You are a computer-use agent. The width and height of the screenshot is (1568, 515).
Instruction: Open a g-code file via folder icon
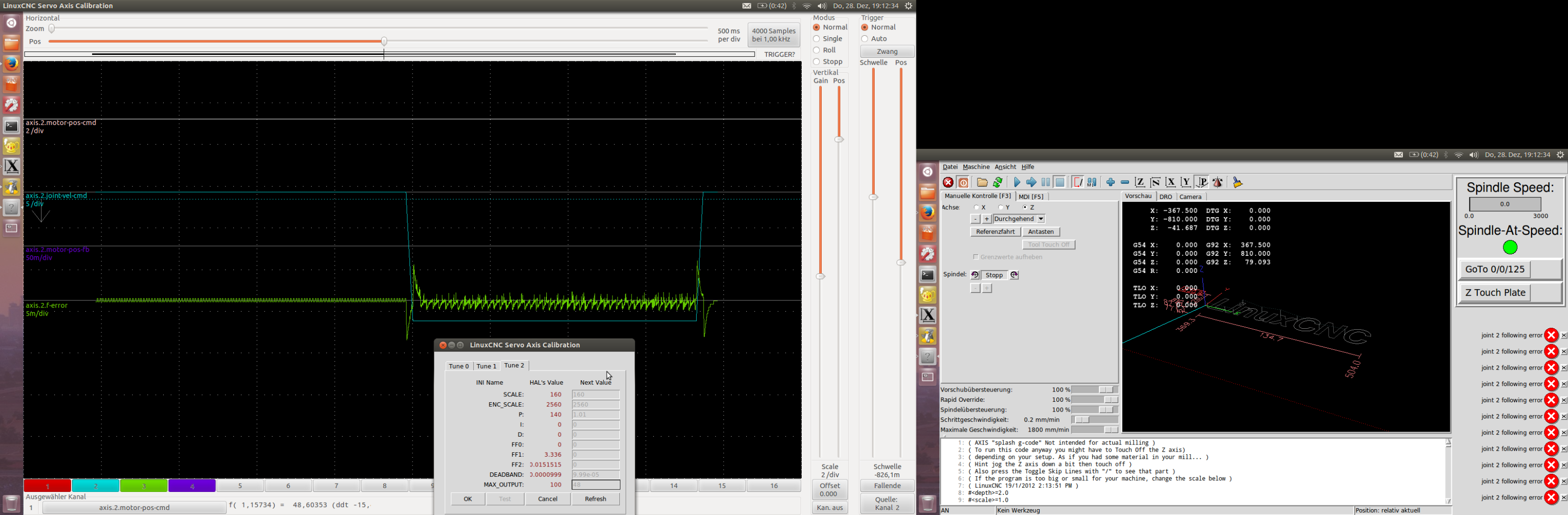982,183
